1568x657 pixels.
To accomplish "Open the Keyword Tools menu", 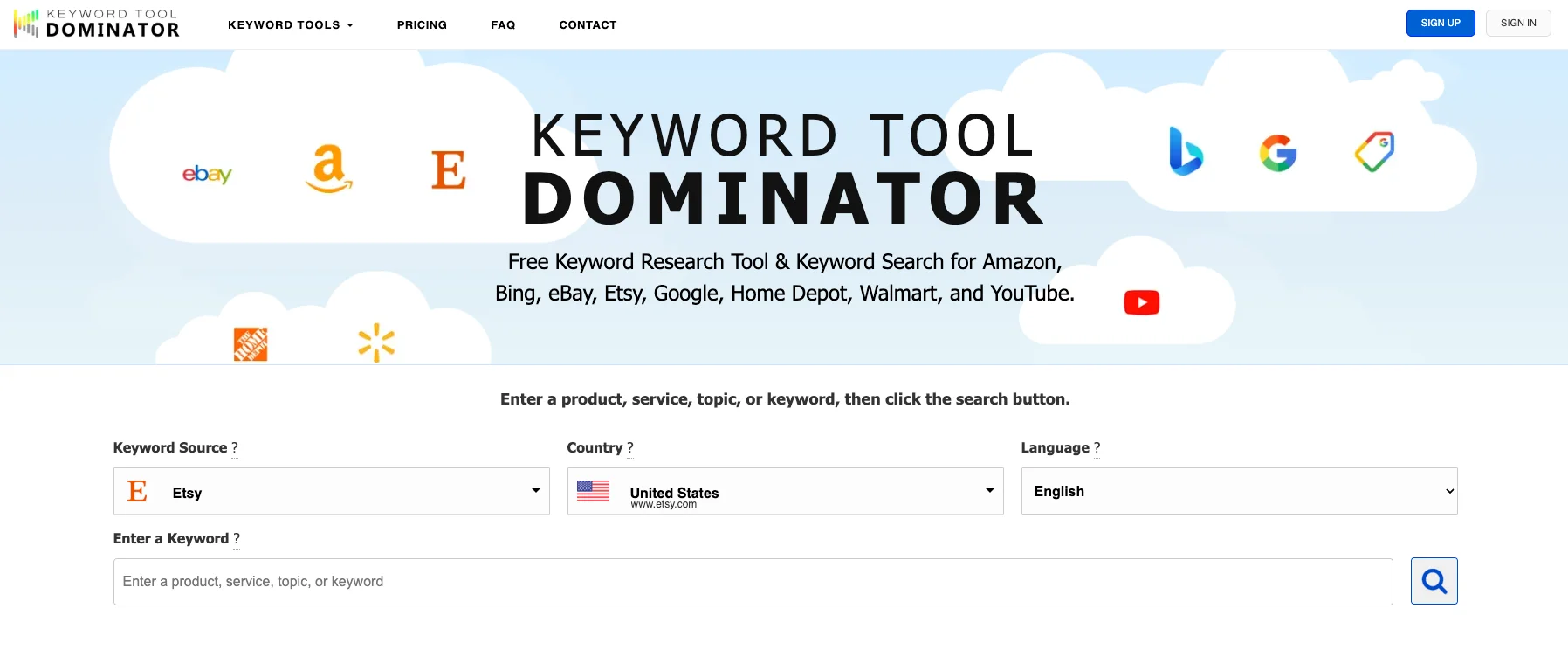I will [291, 24].
